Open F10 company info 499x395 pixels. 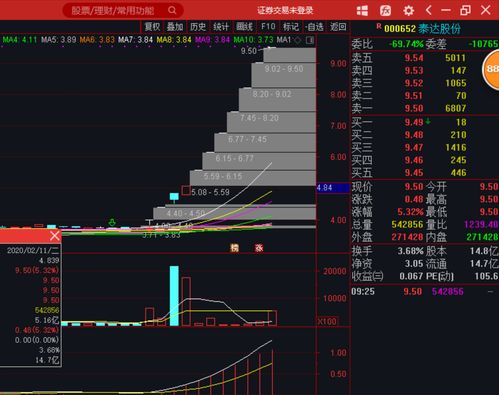coord(268,27)
